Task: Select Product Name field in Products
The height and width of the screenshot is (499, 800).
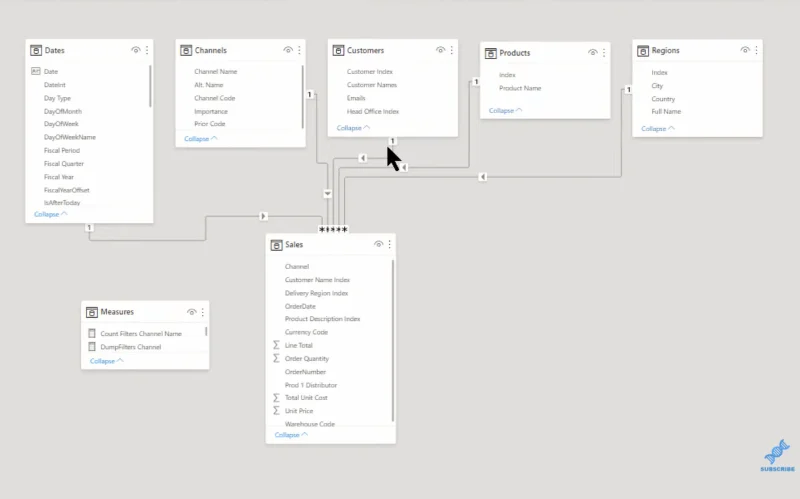Action: point(520,88)
